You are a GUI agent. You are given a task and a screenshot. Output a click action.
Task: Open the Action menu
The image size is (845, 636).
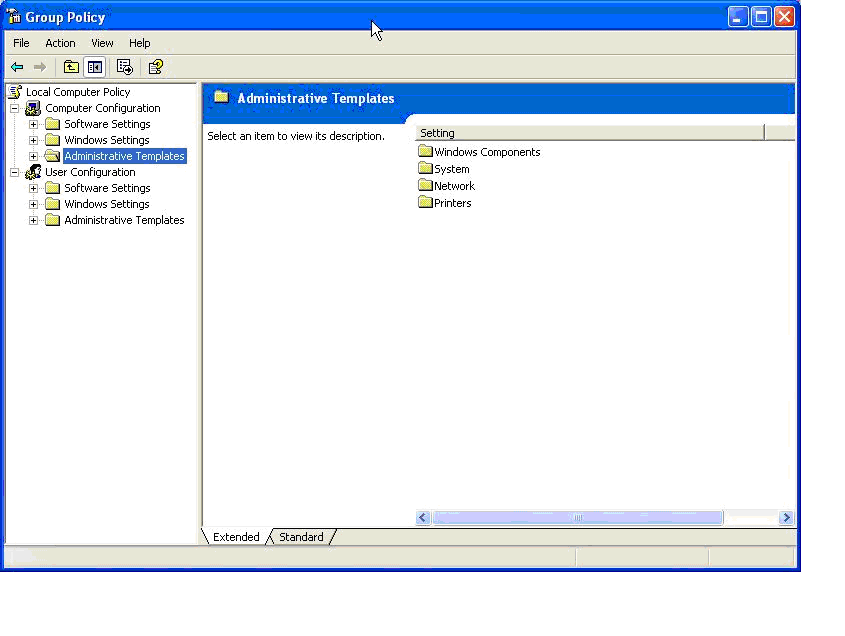coord(60,43)
